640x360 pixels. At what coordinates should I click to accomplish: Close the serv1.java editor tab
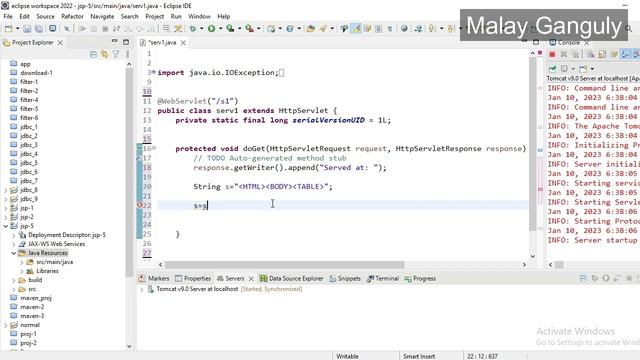click(183, 42)
